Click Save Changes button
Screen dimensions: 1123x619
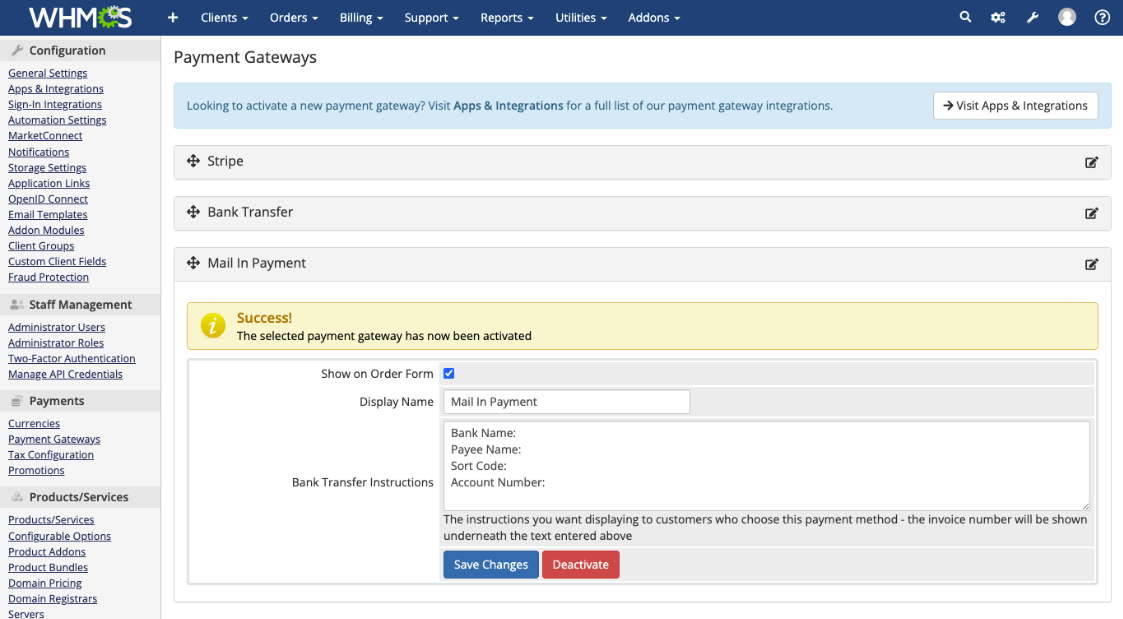(491, 565)
